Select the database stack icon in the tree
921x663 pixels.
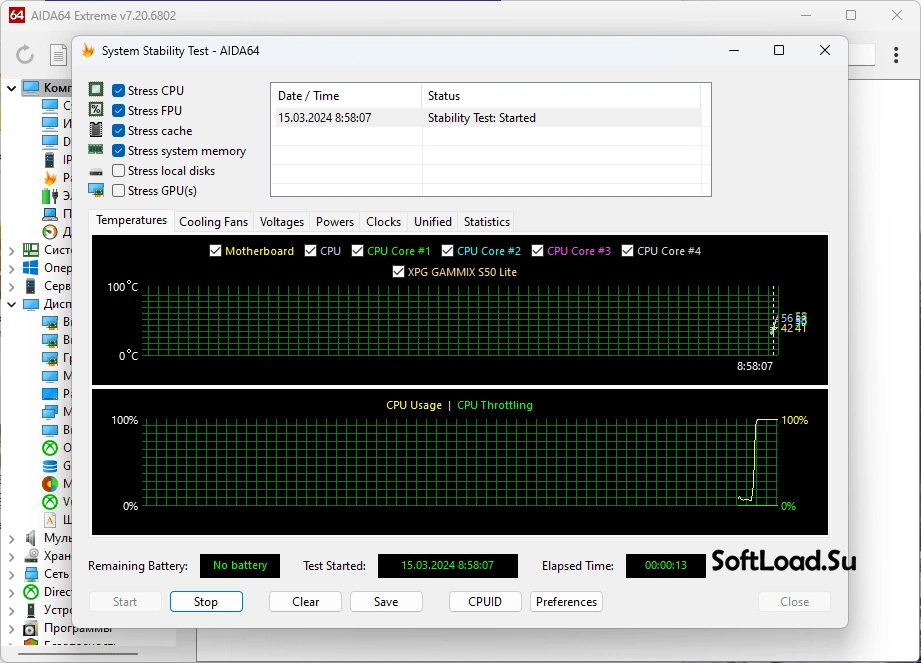[x=50, y=466]
